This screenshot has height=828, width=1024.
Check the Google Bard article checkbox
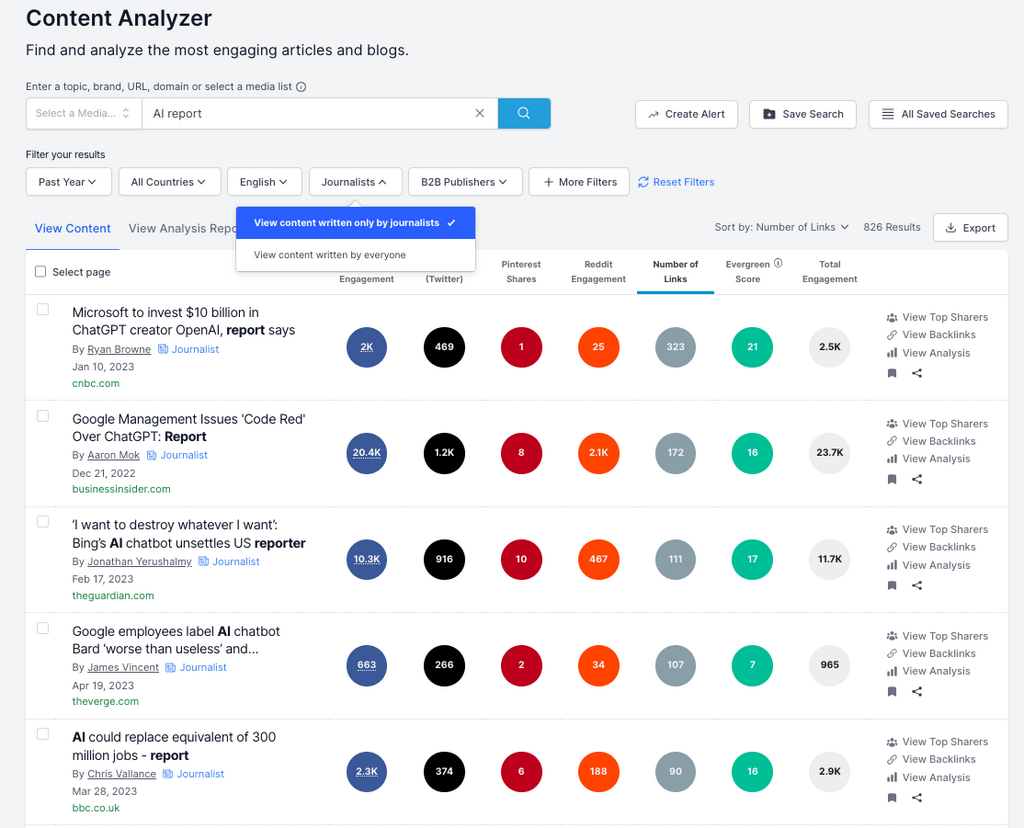tap(42, 628)
